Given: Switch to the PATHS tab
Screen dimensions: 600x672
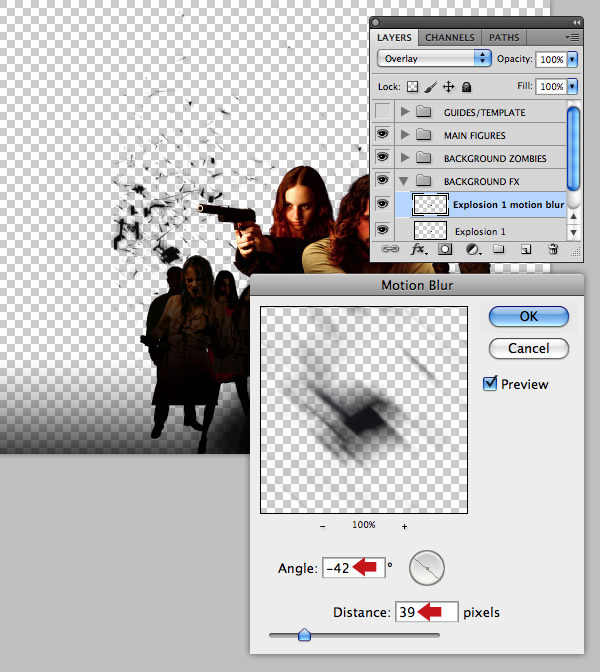Looking at the screenshot, I should [x=504, y=38].
